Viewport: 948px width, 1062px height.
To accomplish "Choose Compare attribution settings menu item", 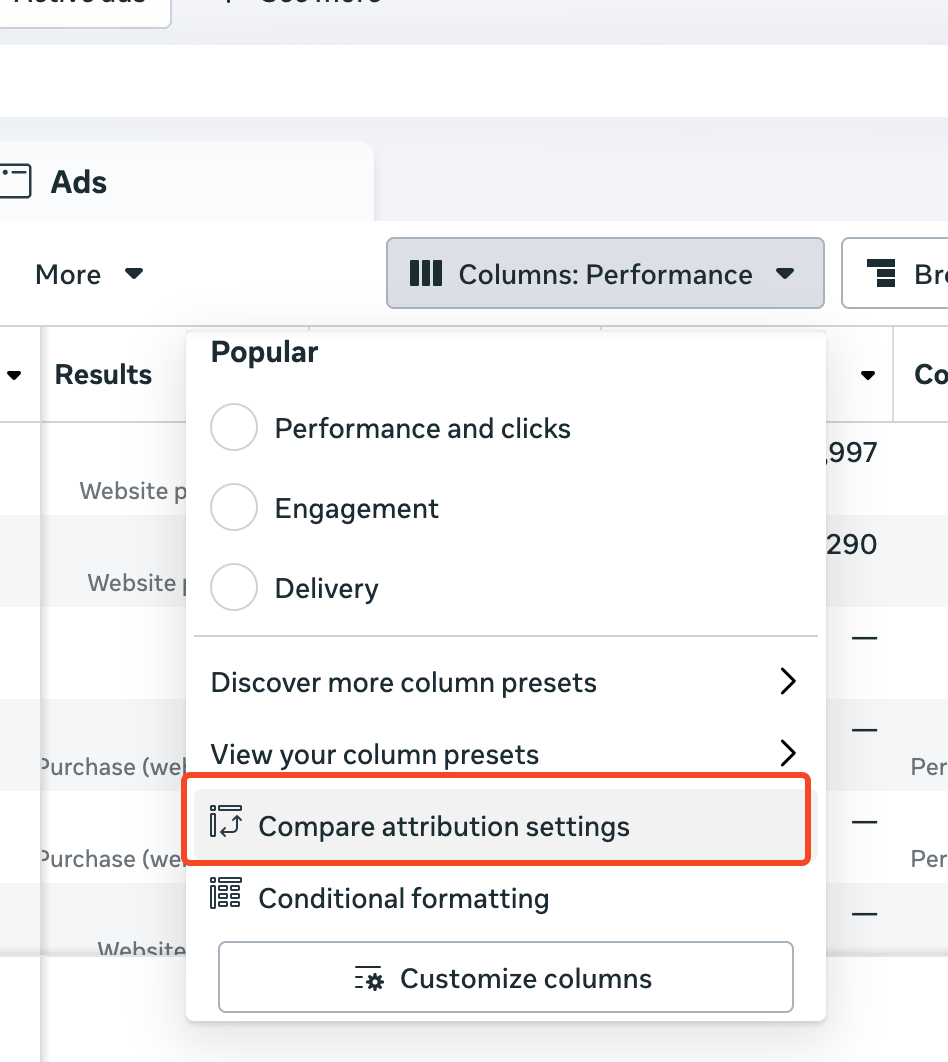I will 444,827.
